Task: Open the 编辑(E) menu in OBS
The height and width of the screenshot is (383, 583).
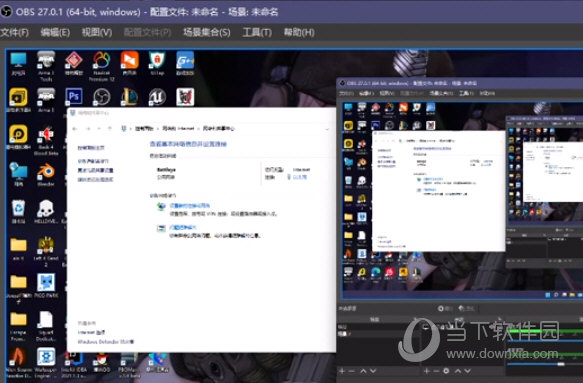Action: 55,32
